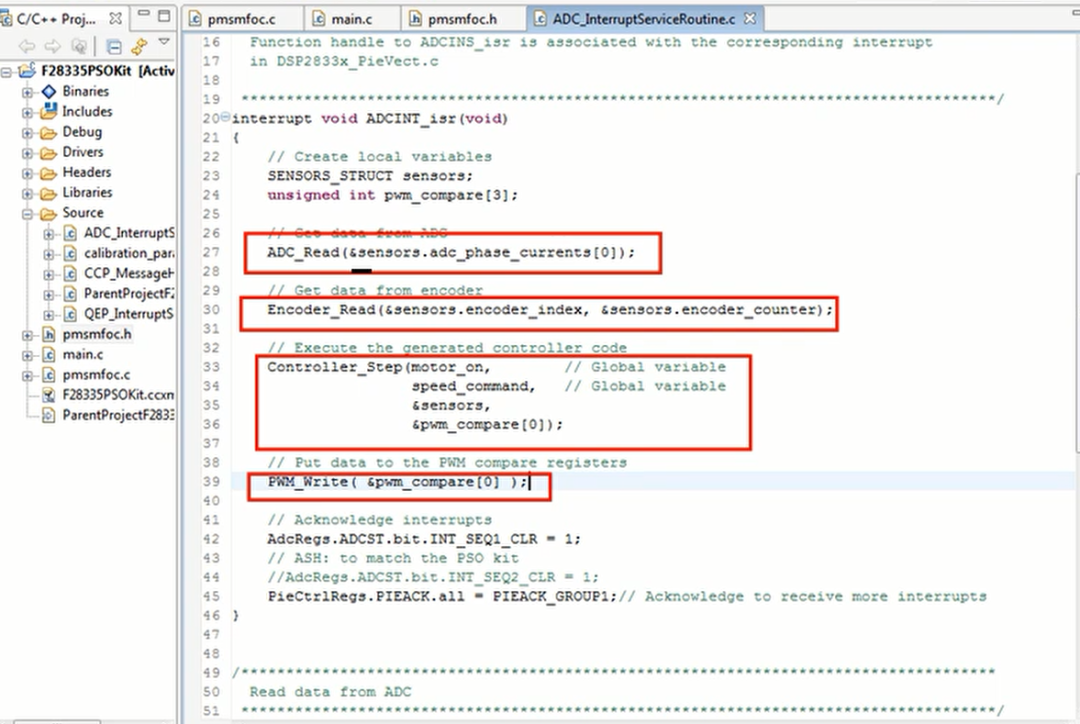Expand the pmsmfoc.h tree node
Viewport: 1080px width, 724px height.
[x=27, y=335]
